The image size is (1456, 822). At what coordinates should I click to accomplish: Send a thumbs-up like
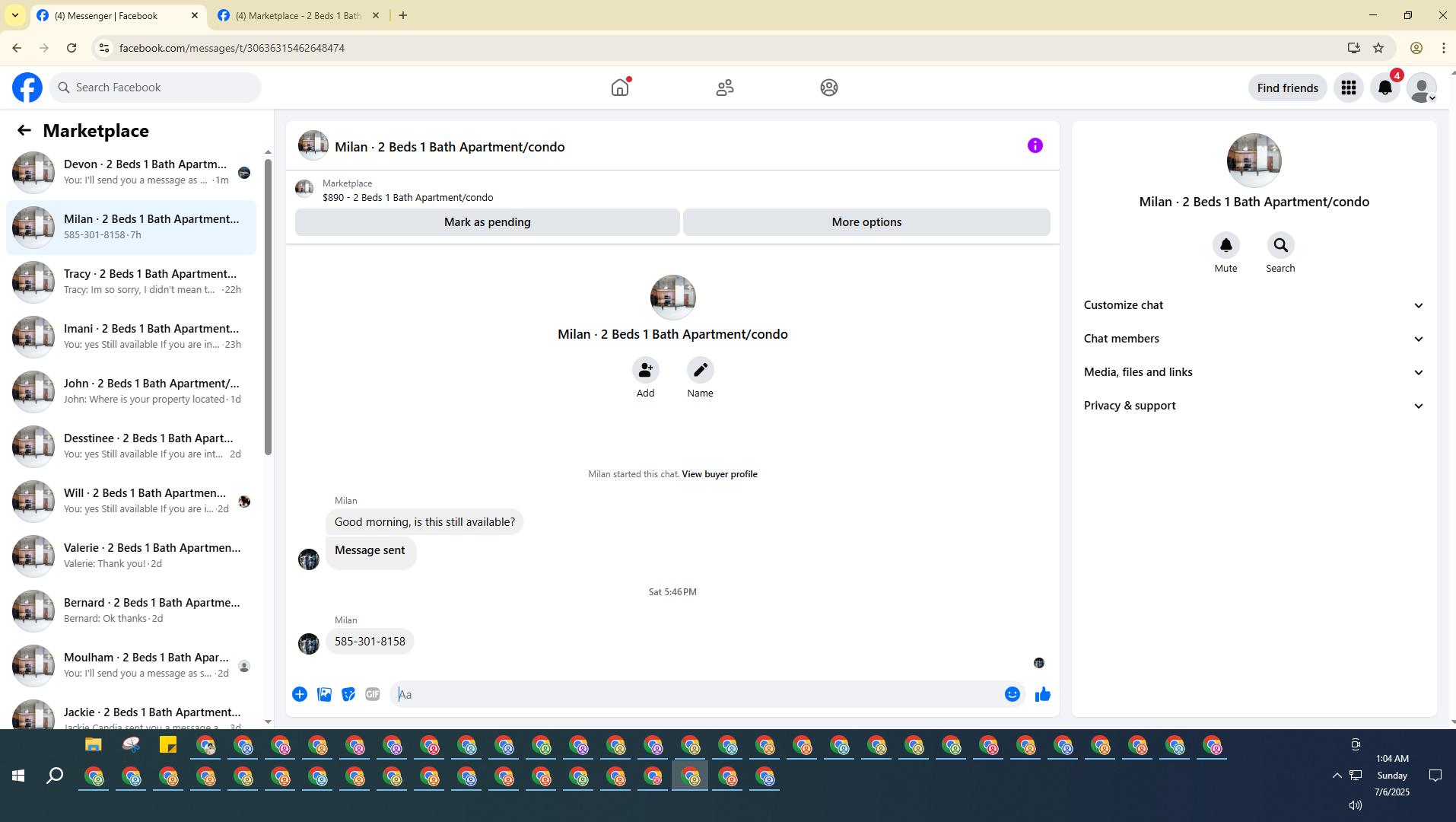coord(1043,694)
